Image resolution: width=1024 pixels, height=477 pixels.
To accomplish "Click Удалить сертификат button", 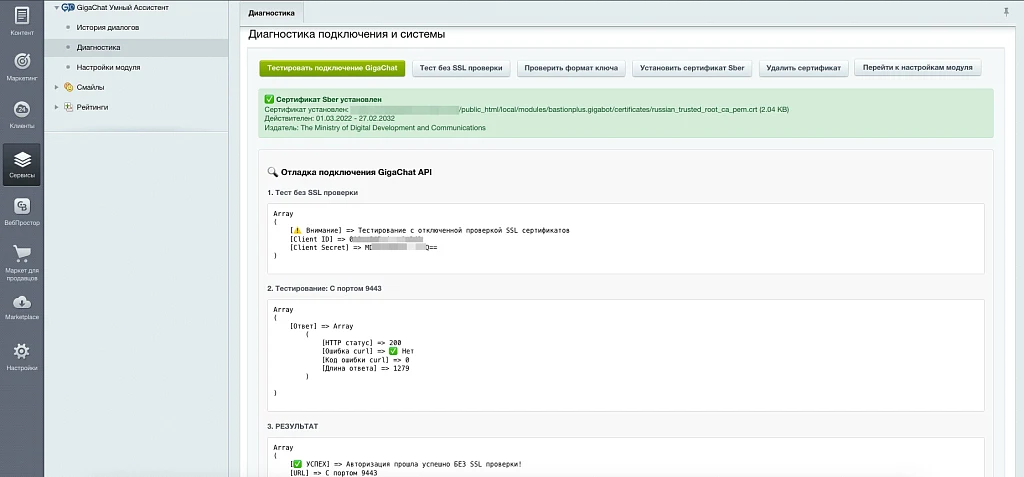I will pyautogui.click(x=803, y=68).
